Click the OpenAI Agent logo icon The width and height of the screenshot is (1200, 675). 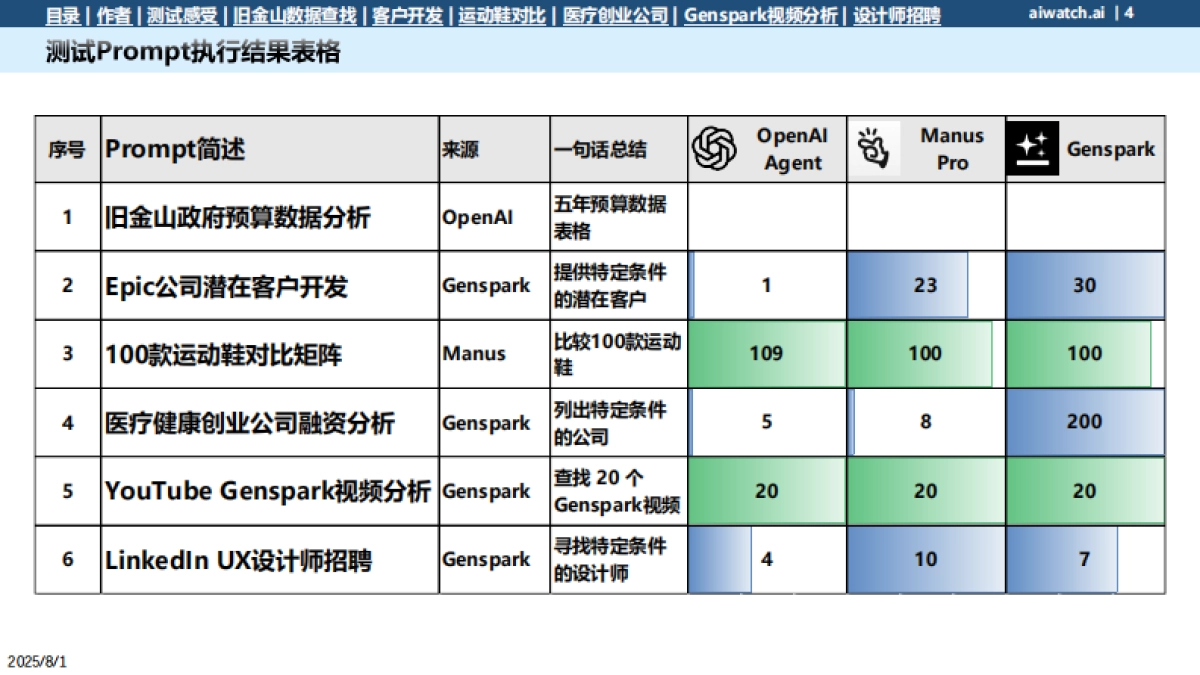[x=713, y=149]
